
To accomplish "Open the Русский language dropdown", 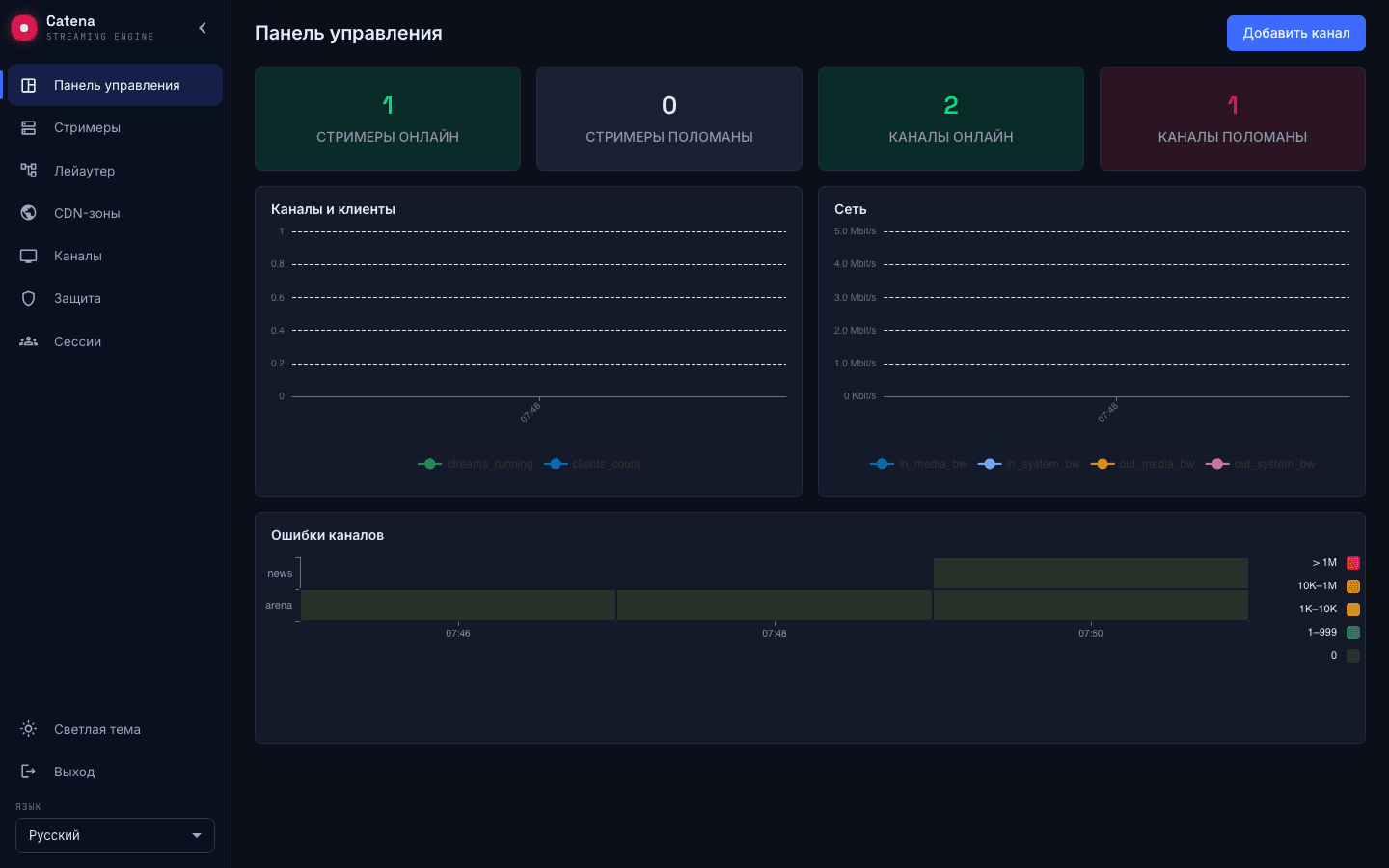I will pyautogui.click(x=115, y=835).
